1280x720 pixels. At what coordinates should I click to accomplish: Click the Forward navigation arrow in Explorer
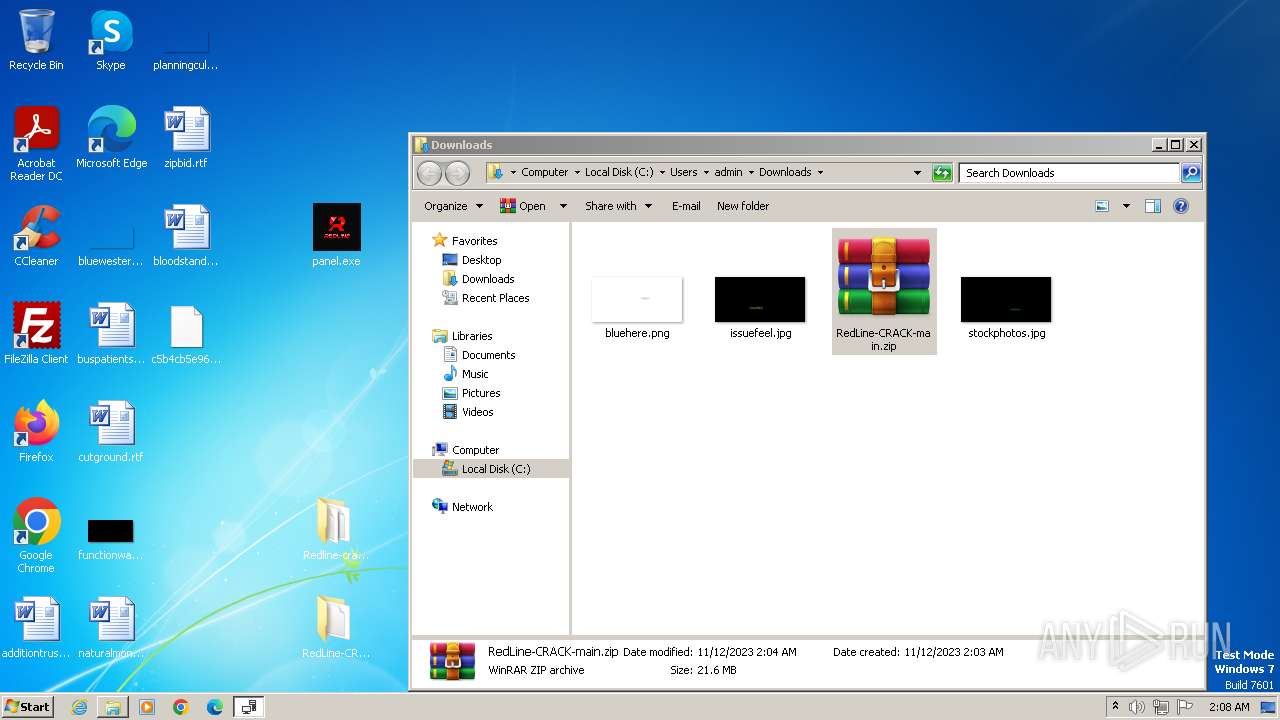(457, 173)
